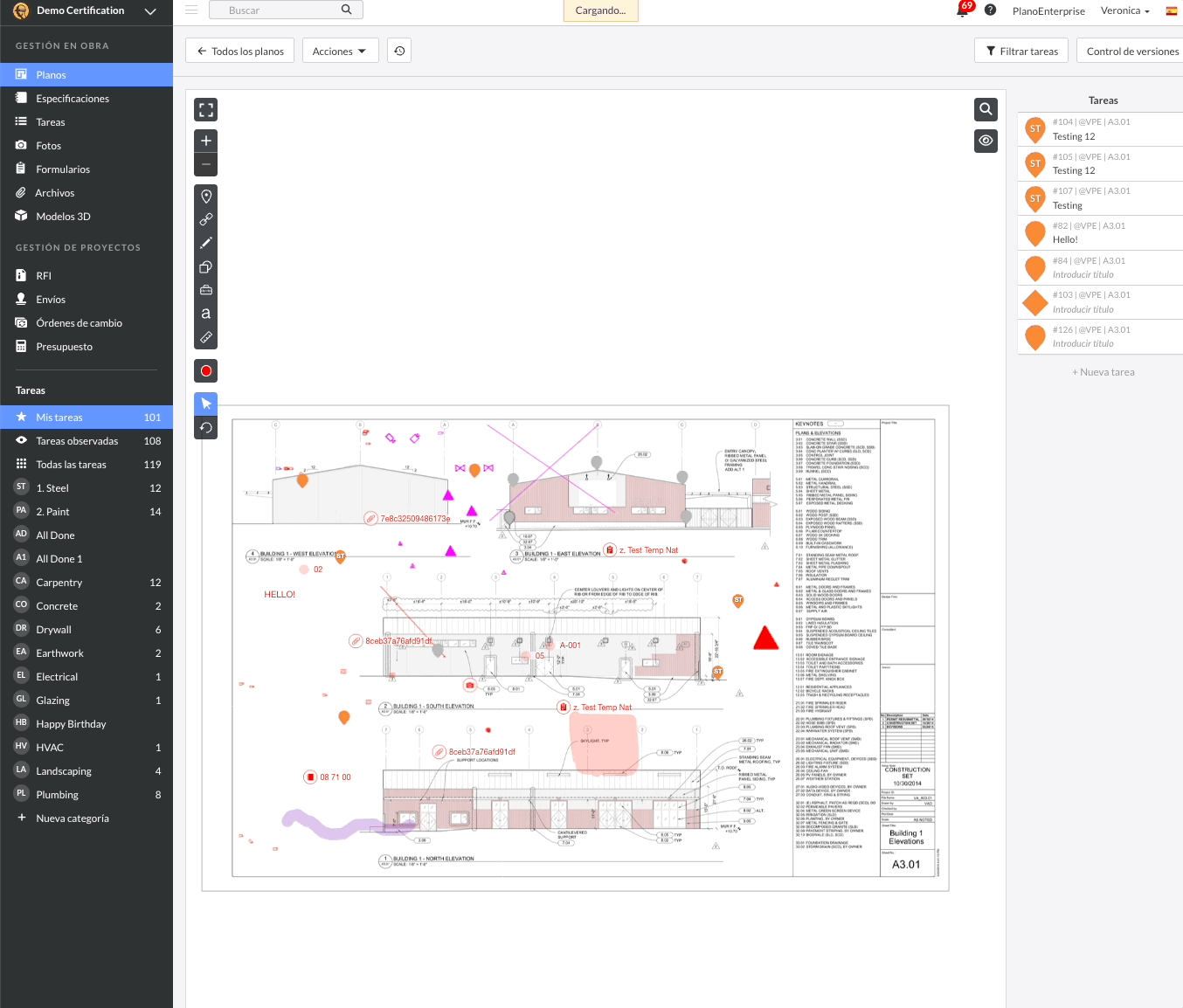Select Todas las tareas filter
Viewport: 1183px width, 1008px height.
[86, 465]
